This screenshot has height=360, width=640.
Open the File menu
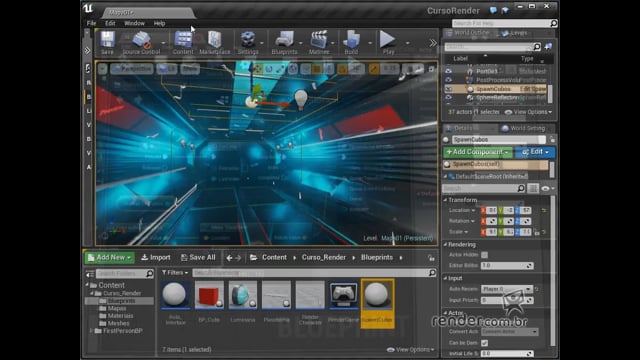91,23
